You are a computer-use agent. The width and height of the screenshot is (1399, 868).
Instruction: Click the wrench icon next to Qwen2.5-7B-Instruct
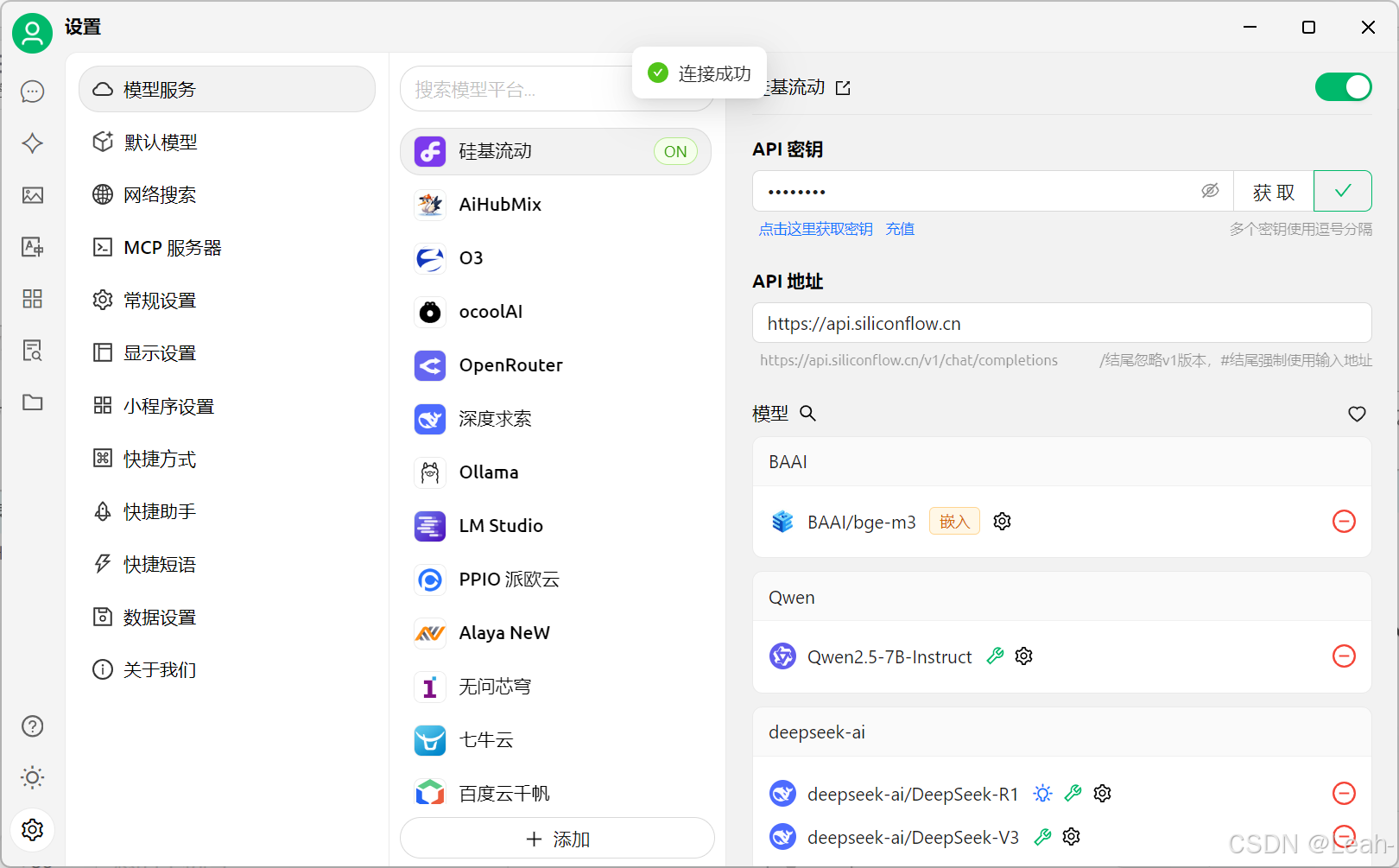coord(995,656)
